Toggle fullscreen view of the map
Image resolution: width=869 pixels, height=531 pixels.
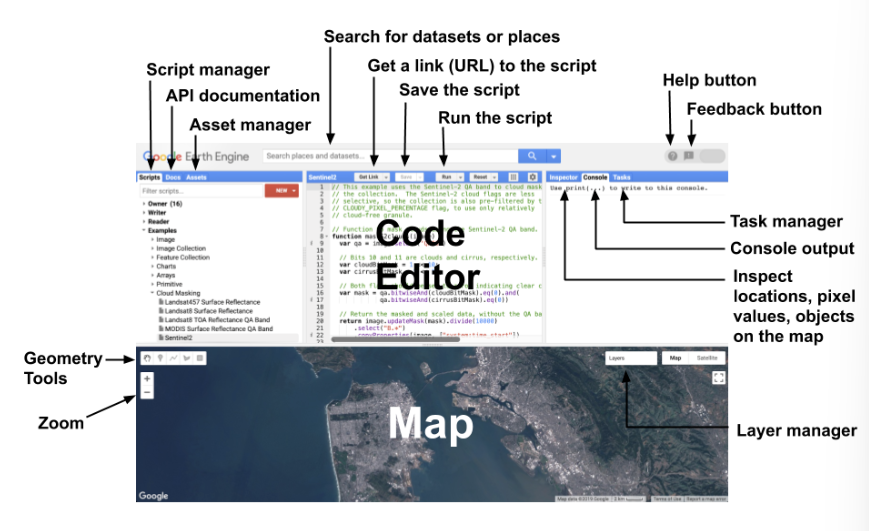(718, 378)
